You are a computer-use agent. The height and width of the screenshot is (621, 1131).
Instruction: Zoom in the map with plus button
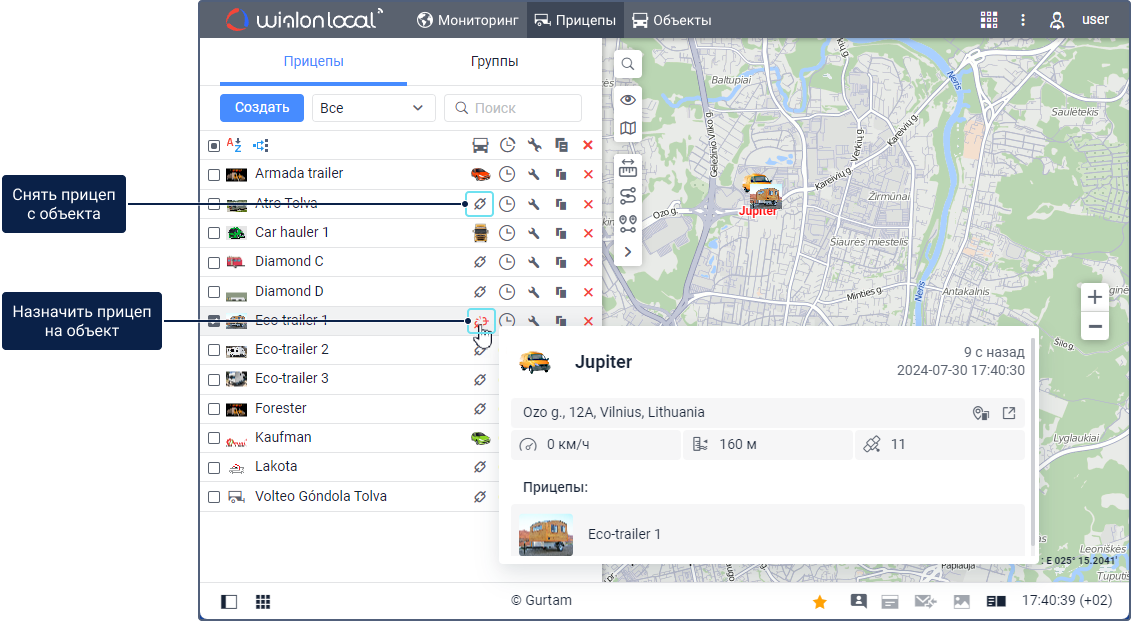[1095, 297]
